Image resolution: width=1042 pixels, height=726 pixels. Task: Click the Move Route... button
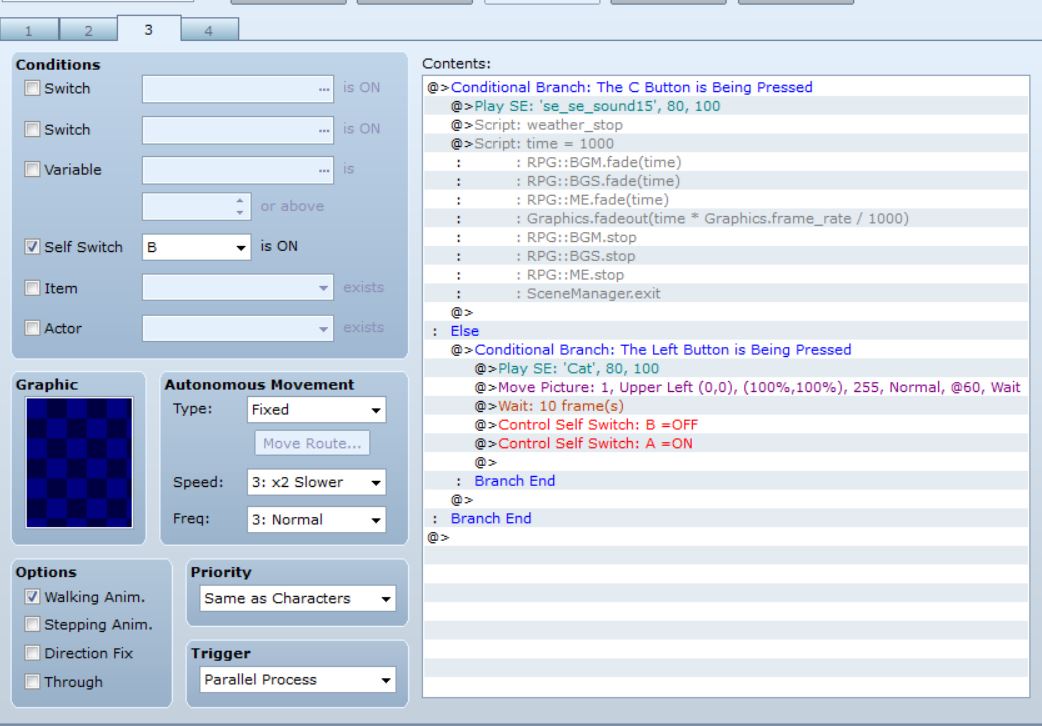coord(312,443)
